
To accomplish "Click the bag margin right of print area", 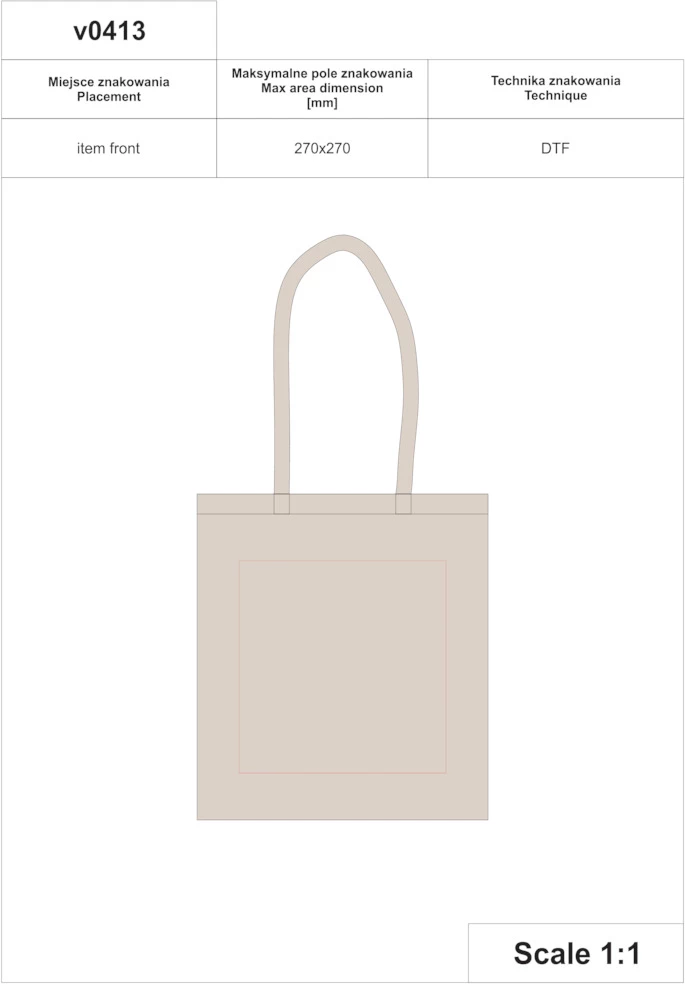I will coord(467,666).
